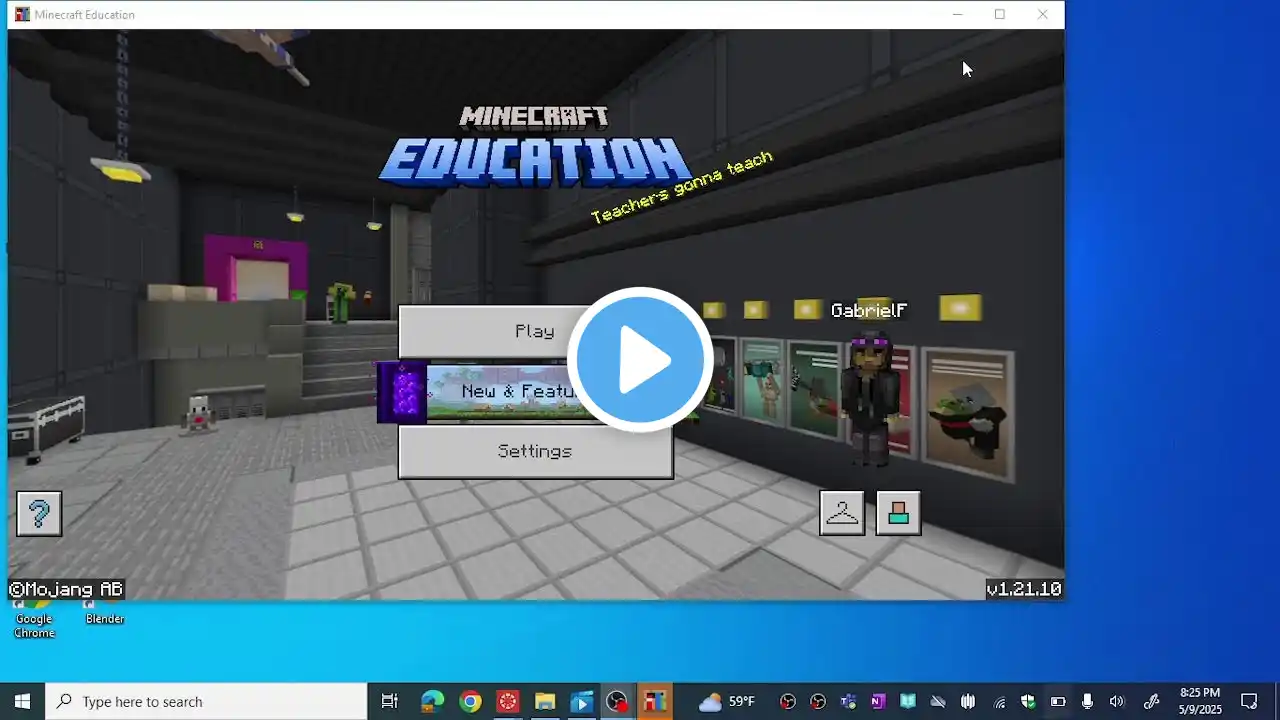Open the skin picker hanger icon
The image size is (1280, 720).
842,513
